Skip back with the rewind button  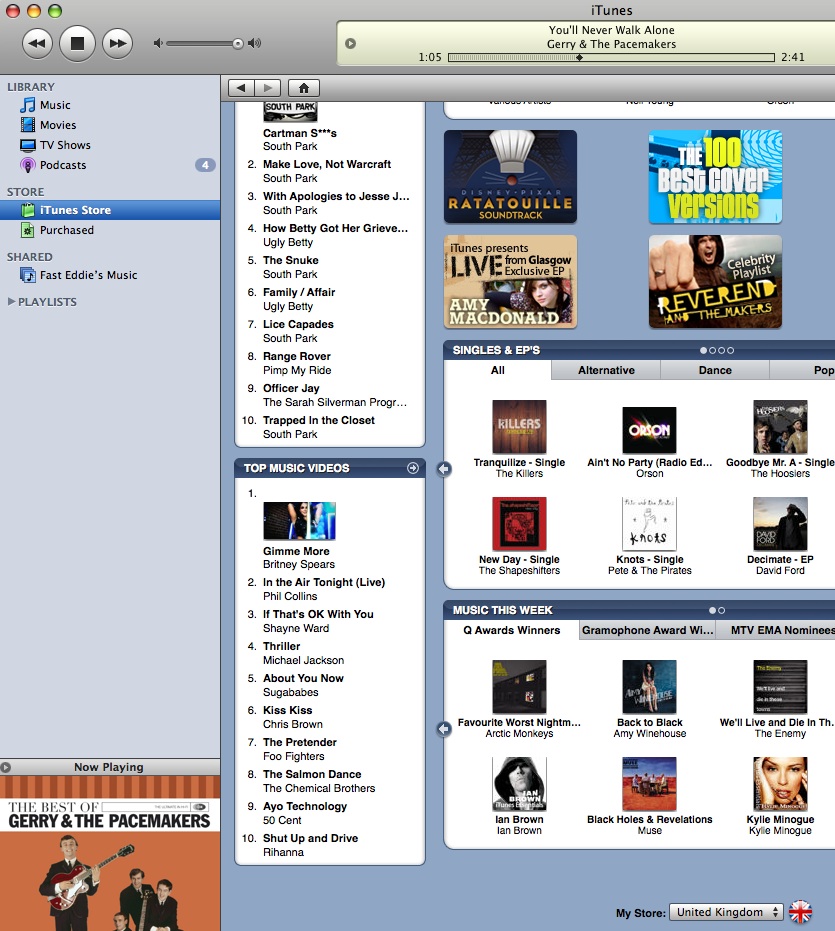[37, 43]
